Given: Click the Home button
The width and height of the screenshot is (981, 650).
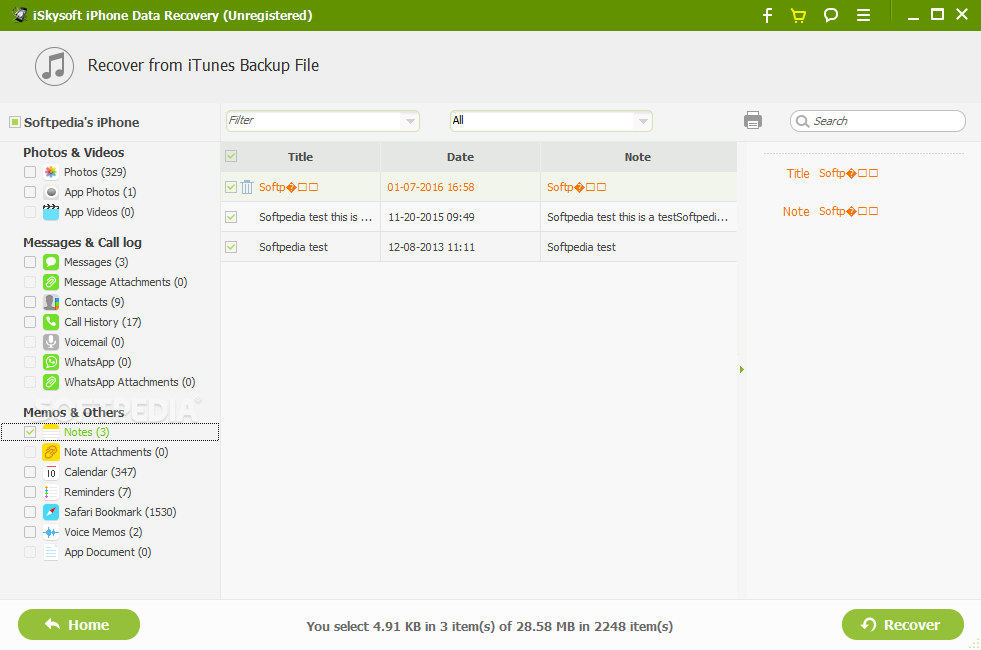Looking at the screenshot, I should click(79, 624).
